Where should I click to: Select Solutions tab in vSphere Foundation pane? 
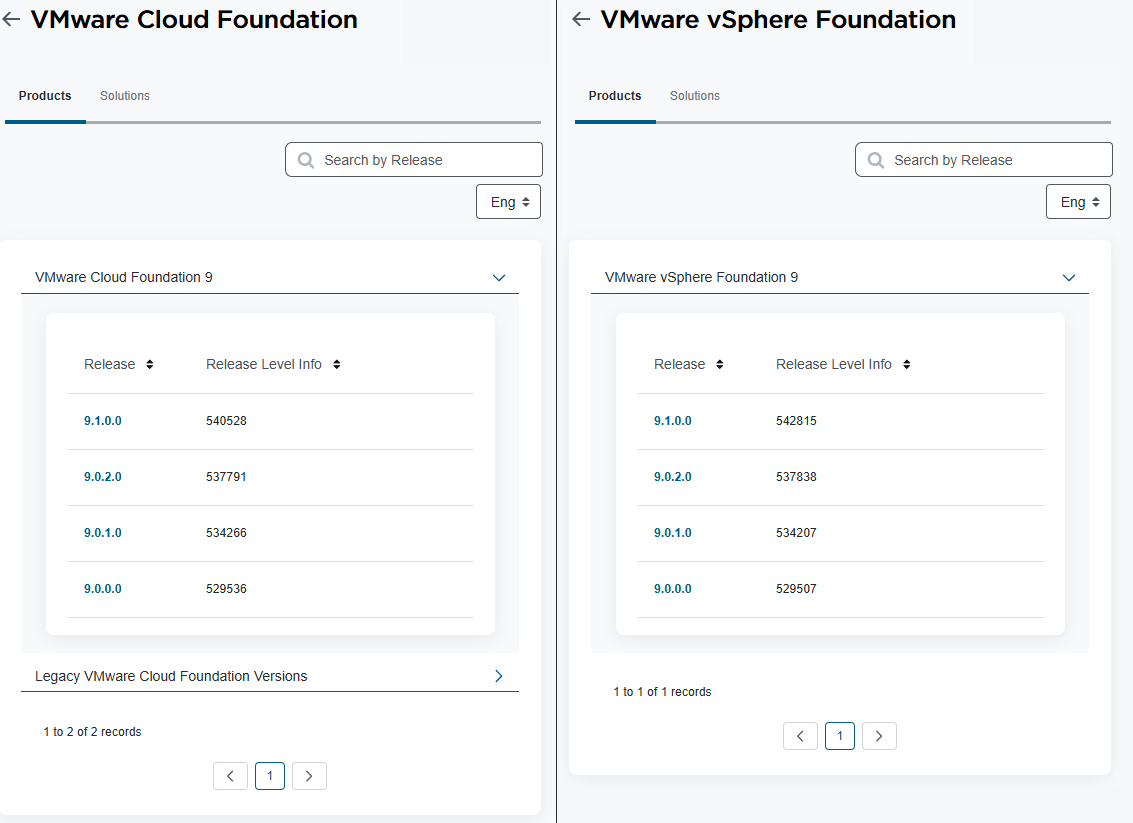point(695,95)
